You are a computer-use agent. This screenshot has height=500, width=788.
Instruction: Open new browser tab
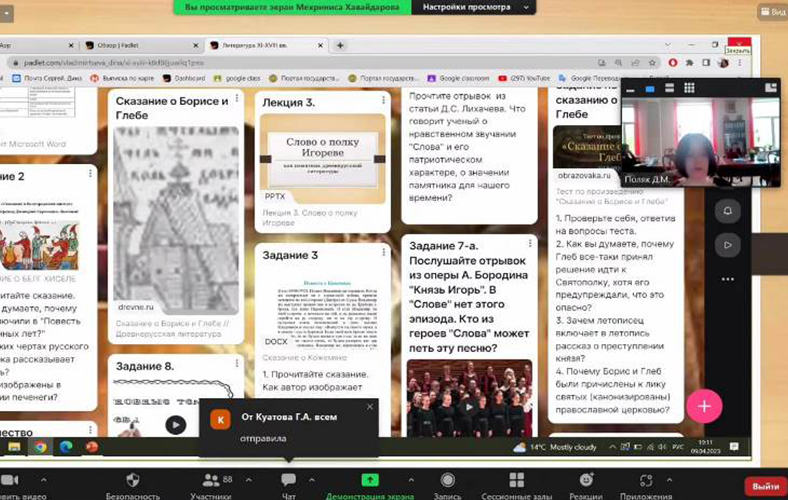pos(341,45)
